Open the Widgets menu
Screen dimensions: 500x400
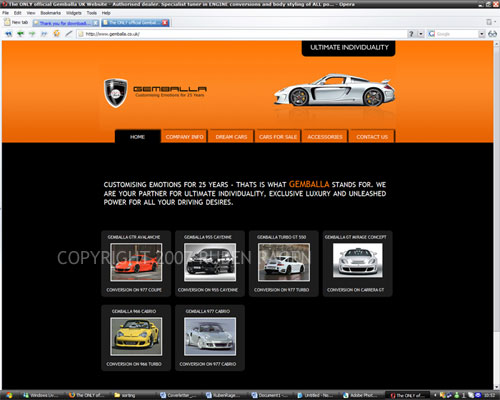(74, 13)
